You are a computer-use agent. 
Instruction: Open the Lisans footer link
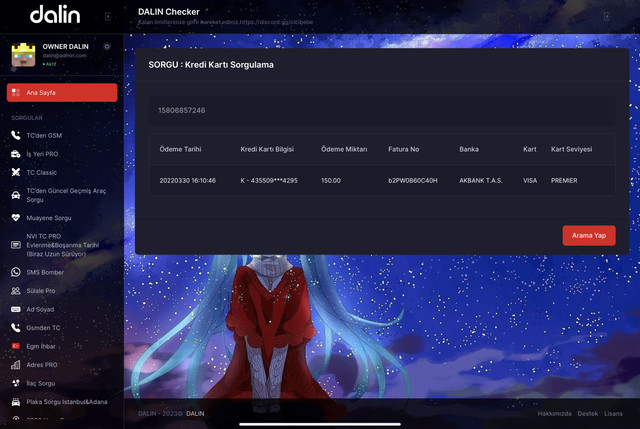(614, 413)
